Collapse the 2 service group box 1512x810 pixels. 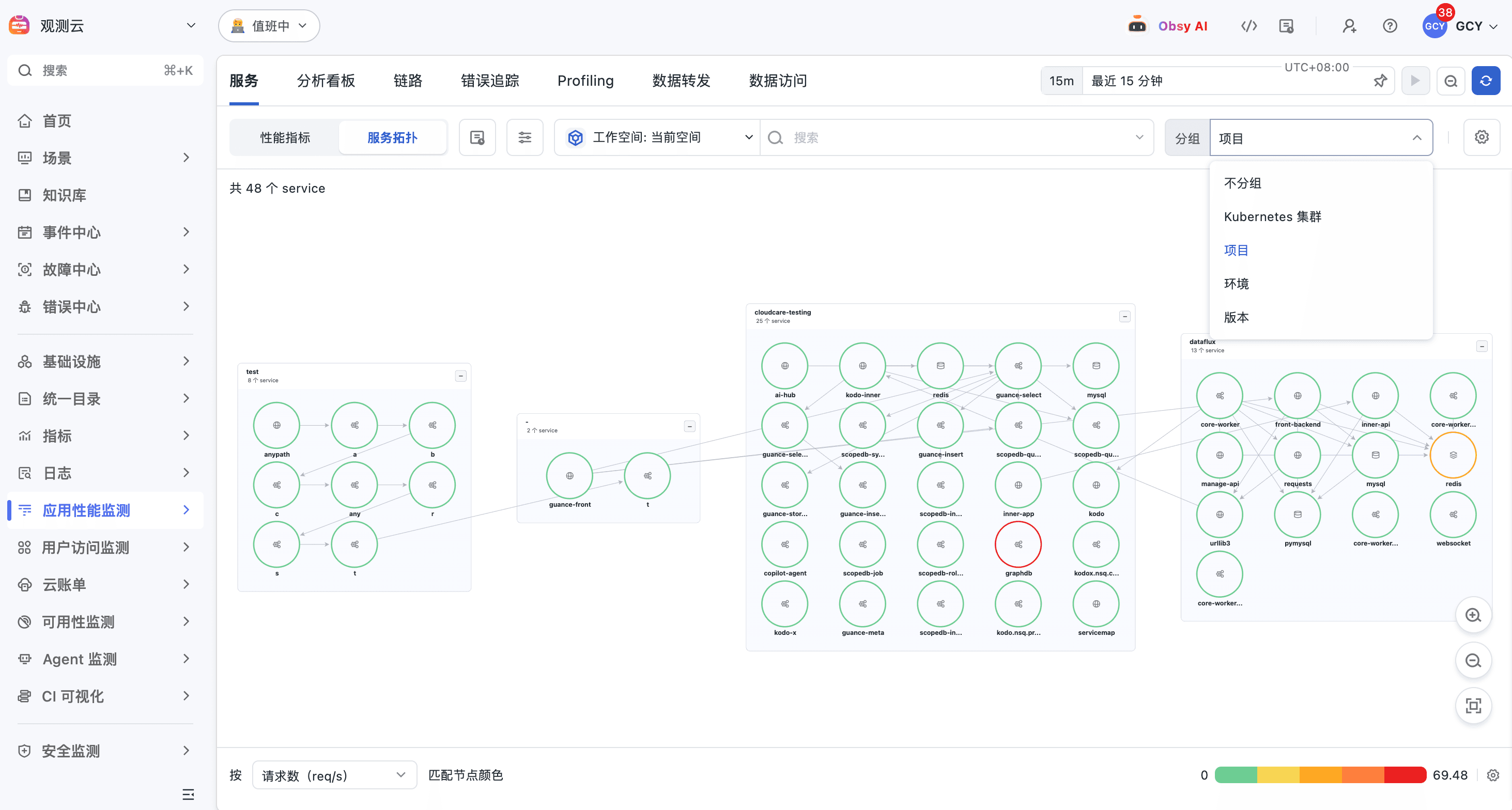[690, 426]
